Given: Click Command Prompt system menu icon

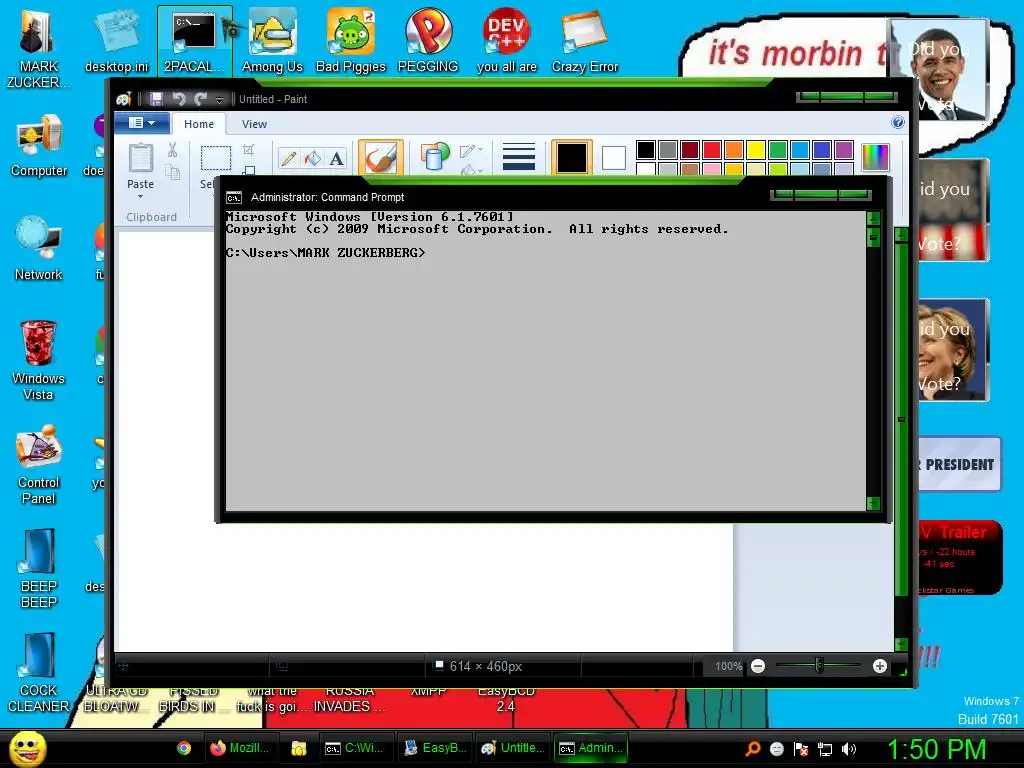Looking at the screenshot, I should (x=233, y=198).
